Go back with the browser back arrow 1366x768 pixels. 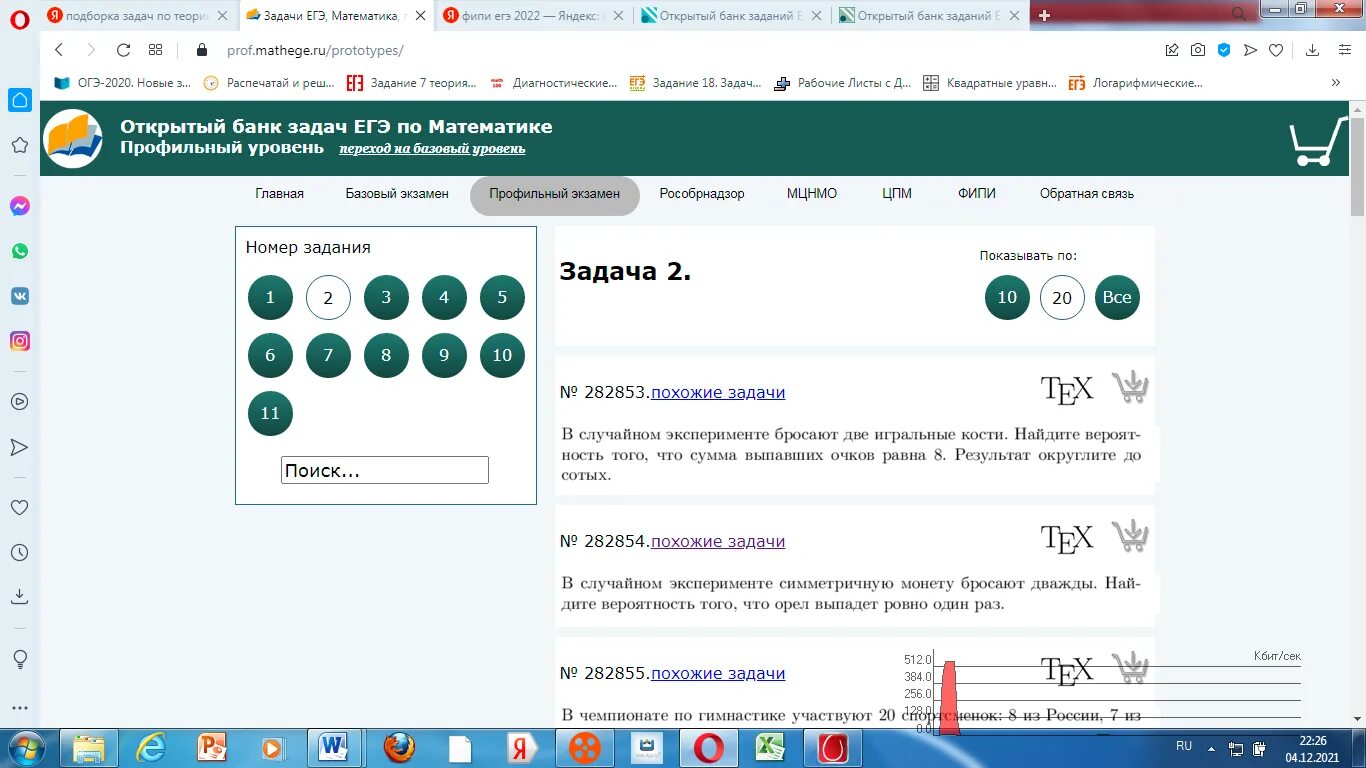click(59, 50)
